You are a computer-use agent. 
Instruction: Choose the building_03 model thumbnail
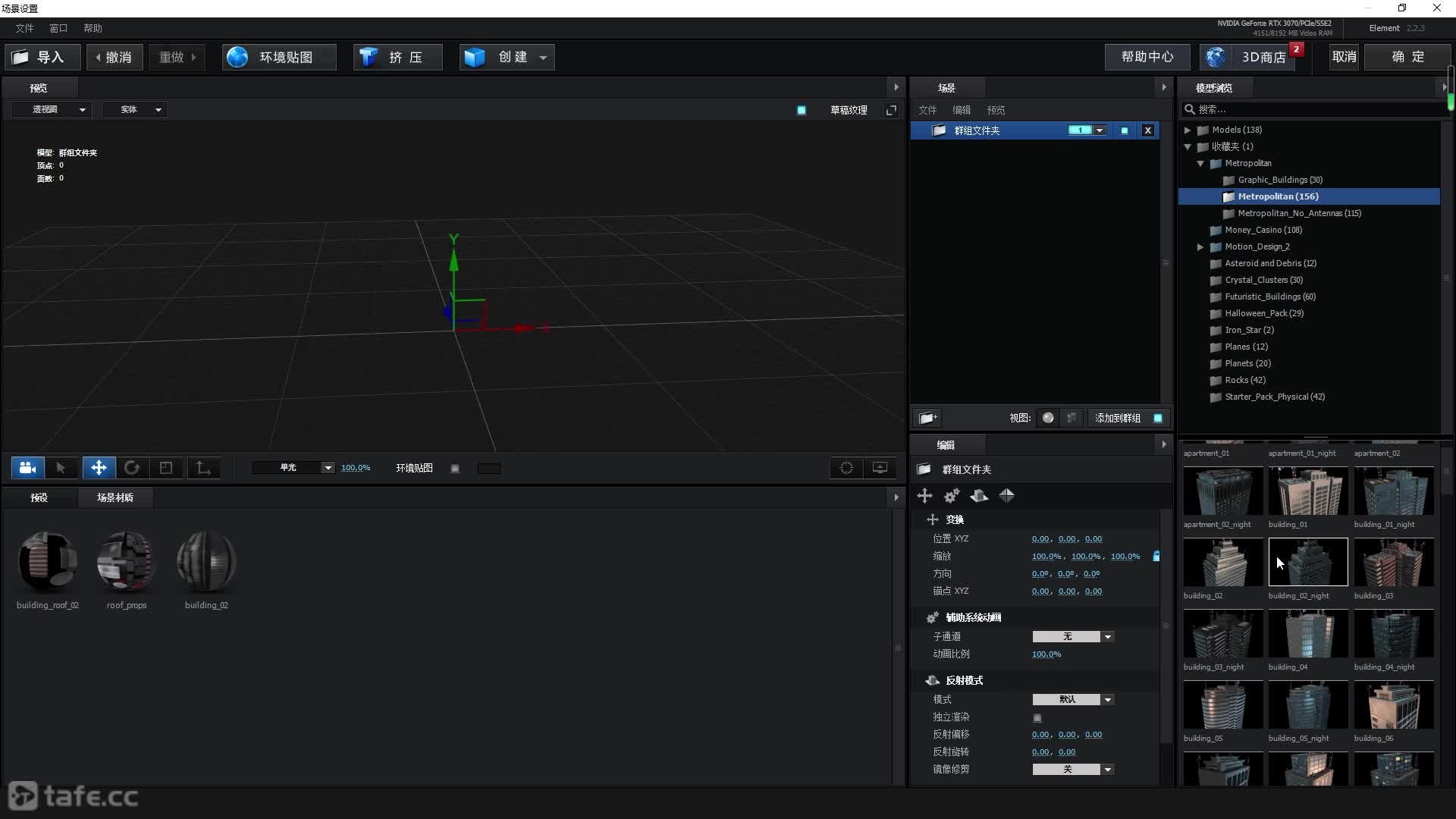pos(1394,562)
